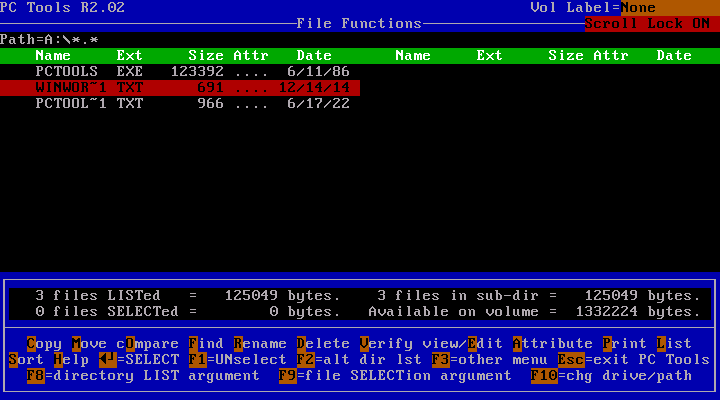This screenshot has width=720, height=400.
Task: Click the PC Tools R2.02 title
Action: [62, 8]
